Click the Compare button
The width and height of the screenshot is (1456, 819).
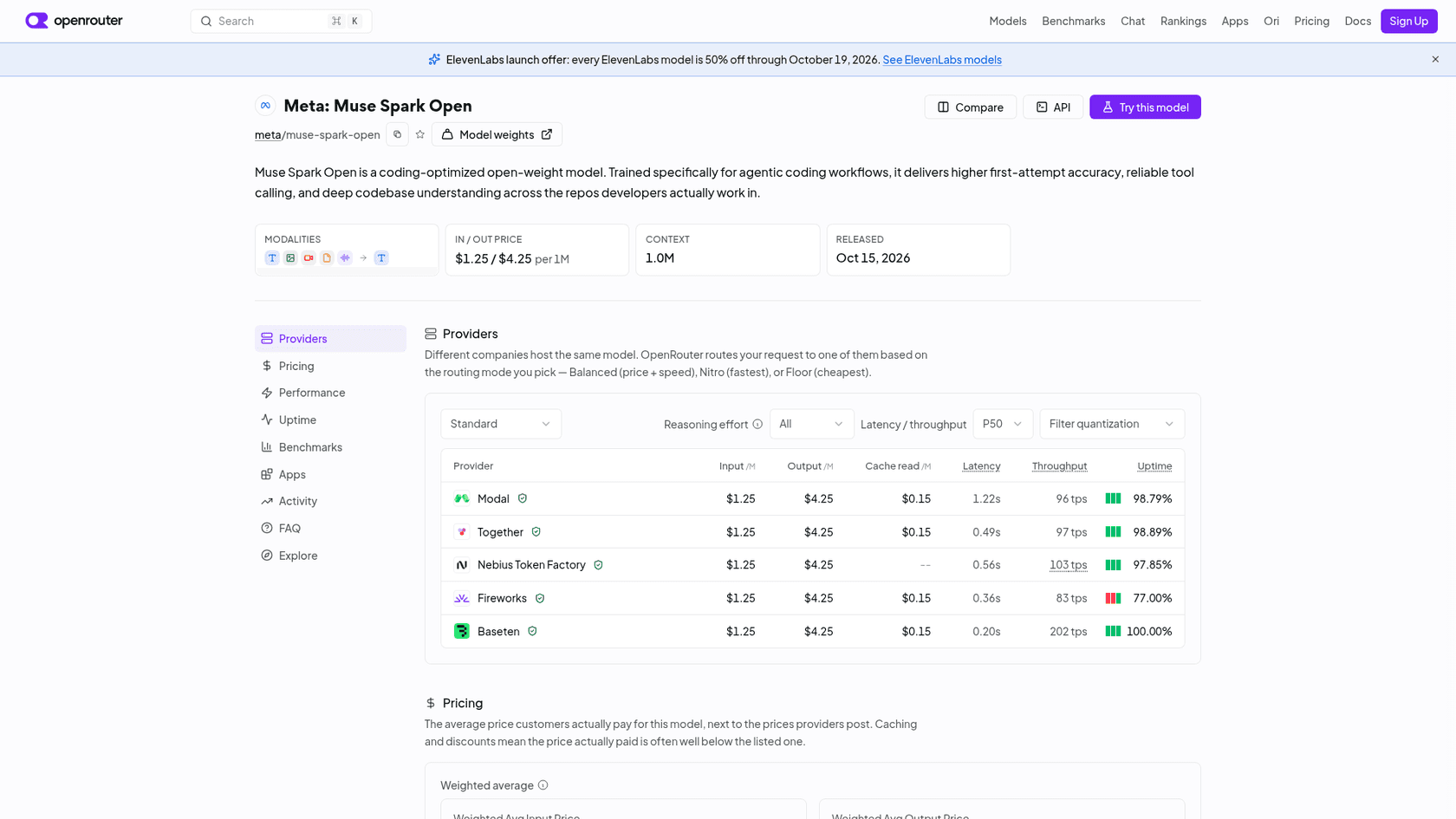click(x=970, y=107)
